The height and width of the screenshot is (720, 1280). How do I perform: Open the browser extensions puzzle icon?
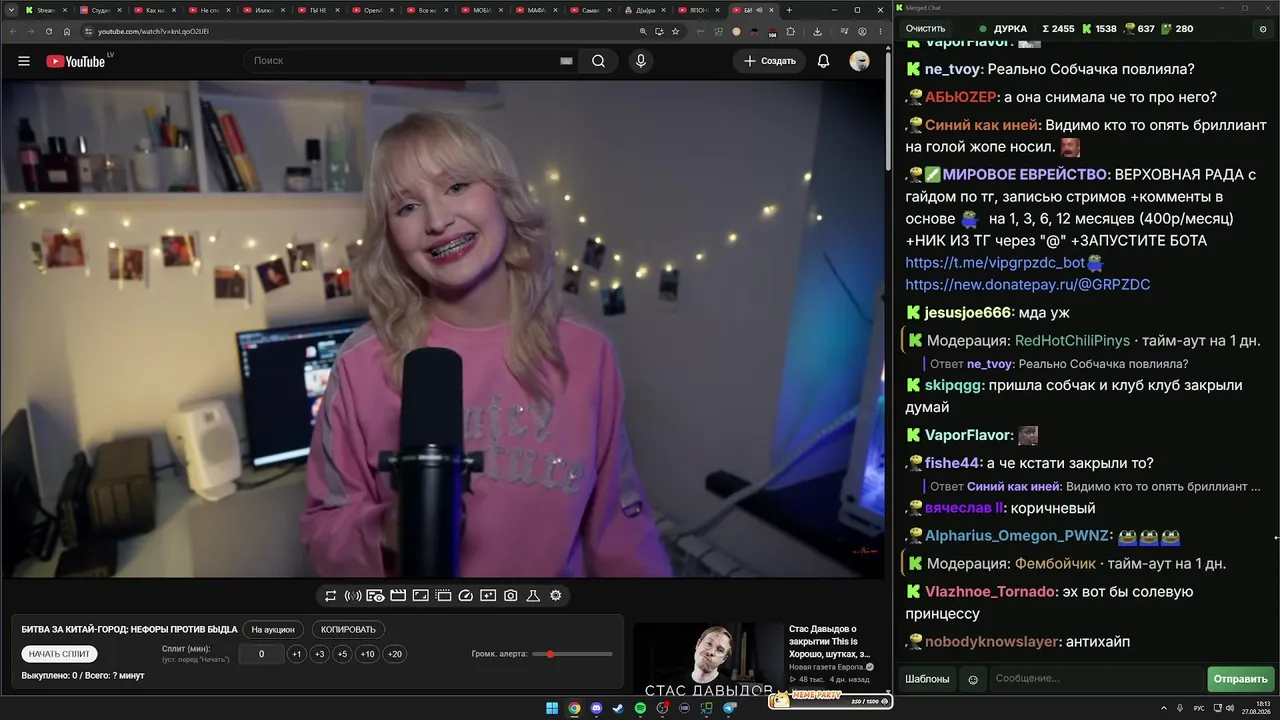tap(790, 31)
